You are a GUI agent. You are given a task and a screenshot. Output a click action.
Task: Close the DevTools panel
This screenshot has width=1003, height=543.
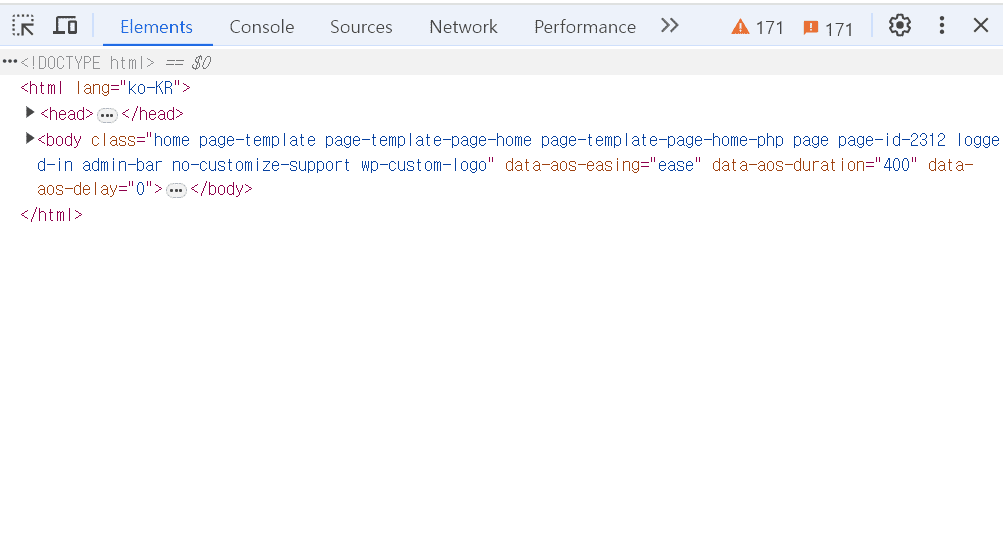pos(981,26)
